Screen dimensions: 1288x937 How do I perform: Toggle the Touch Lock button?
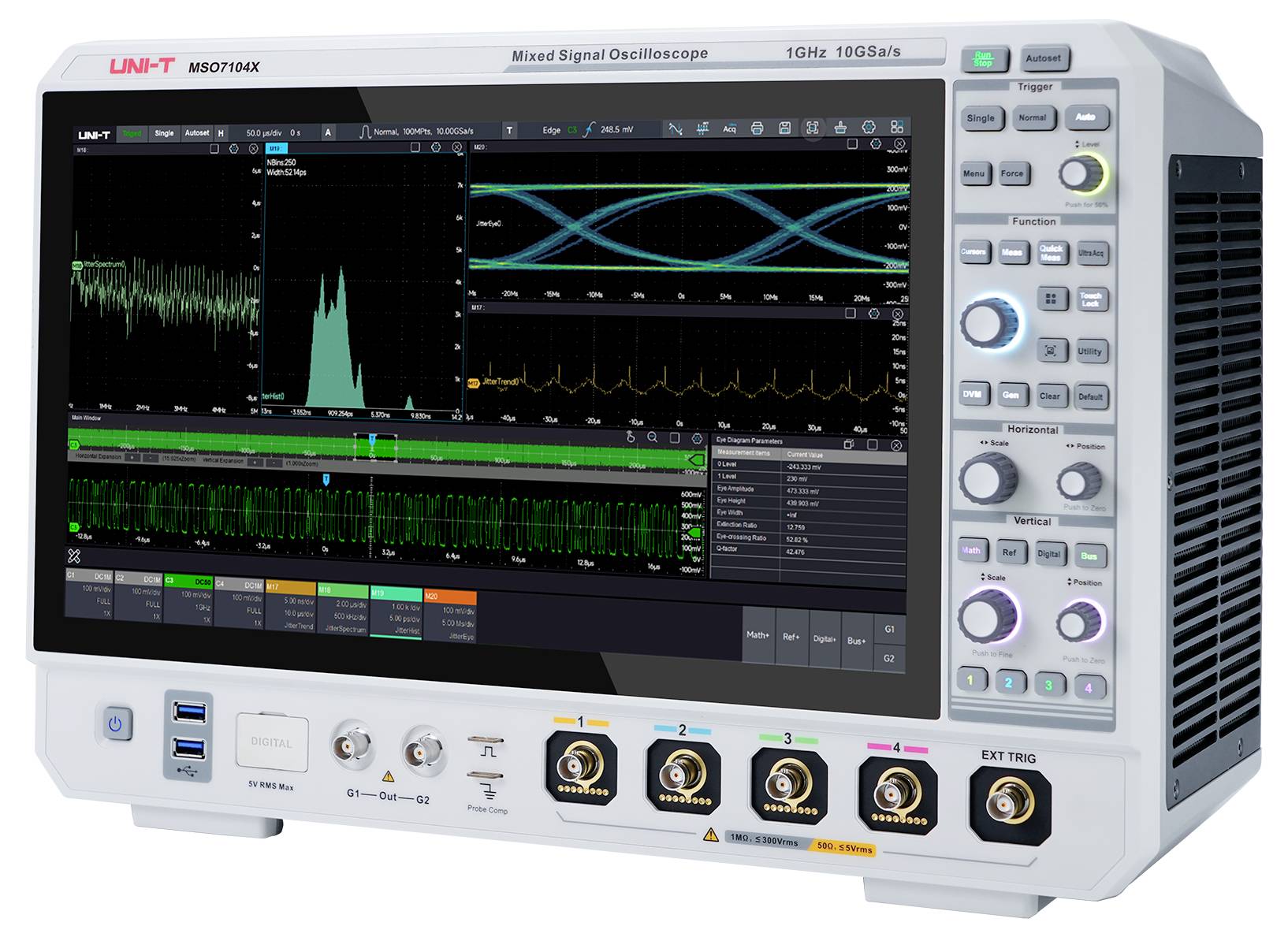coord(1091,299)
